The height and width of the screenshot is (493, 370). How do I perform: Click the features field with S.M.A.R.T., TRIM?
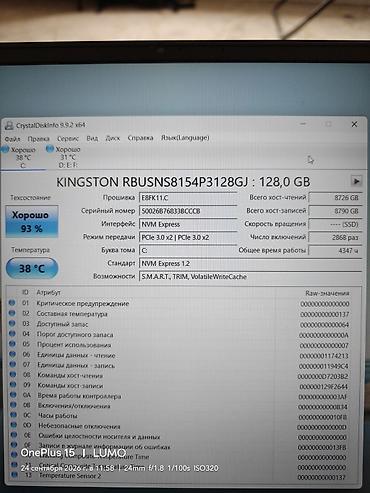(x=250, y=276)
